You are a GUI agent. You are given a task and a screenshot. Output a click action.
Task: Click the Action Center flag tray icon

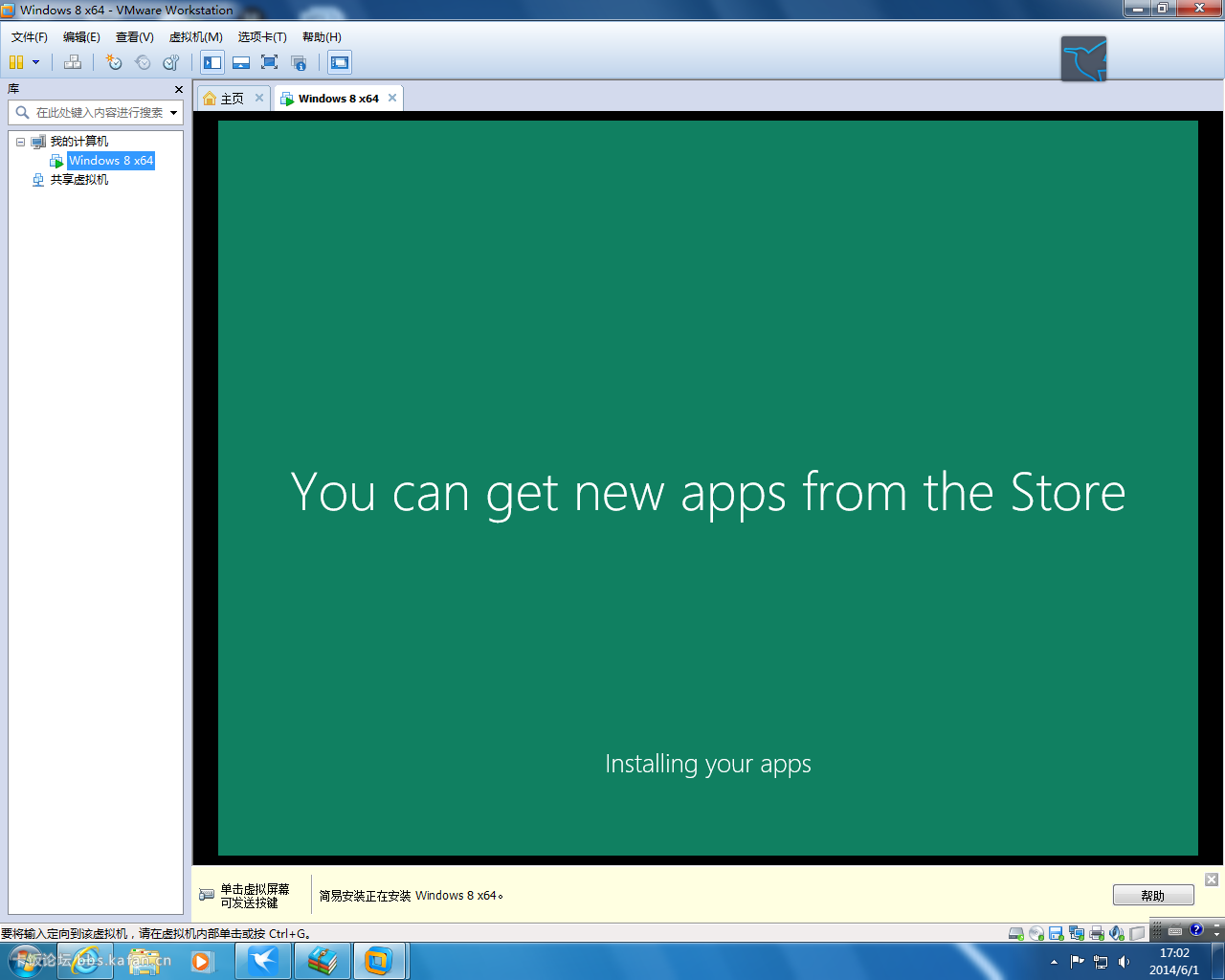click(1078, 962)
